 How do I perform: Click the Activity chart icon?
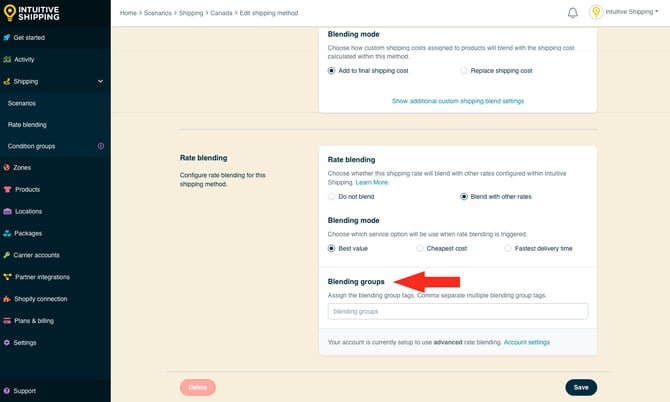pyautogui.click(x=7, y=59)
